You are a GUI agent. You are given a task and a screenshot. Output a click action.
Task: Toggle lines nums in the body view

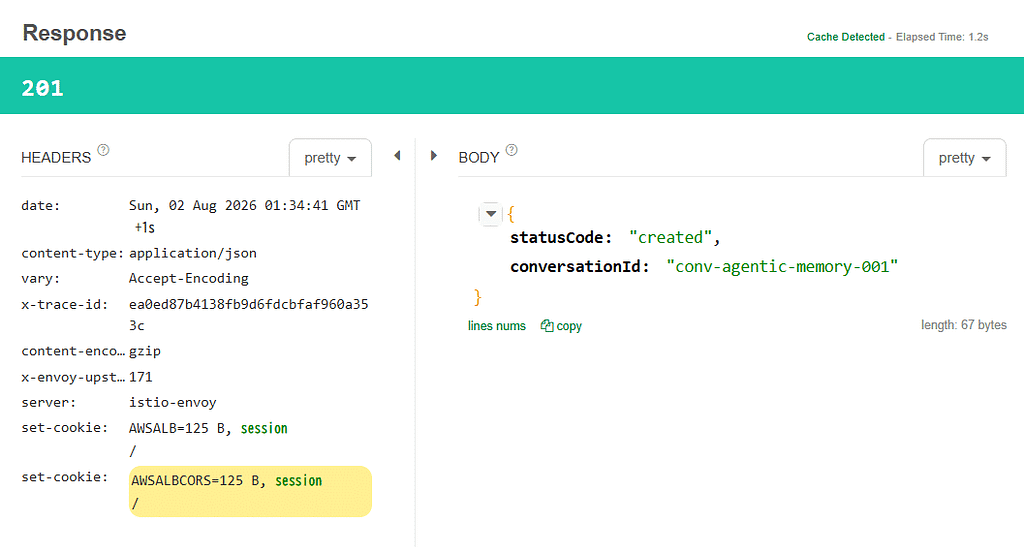tap(496, 326)
